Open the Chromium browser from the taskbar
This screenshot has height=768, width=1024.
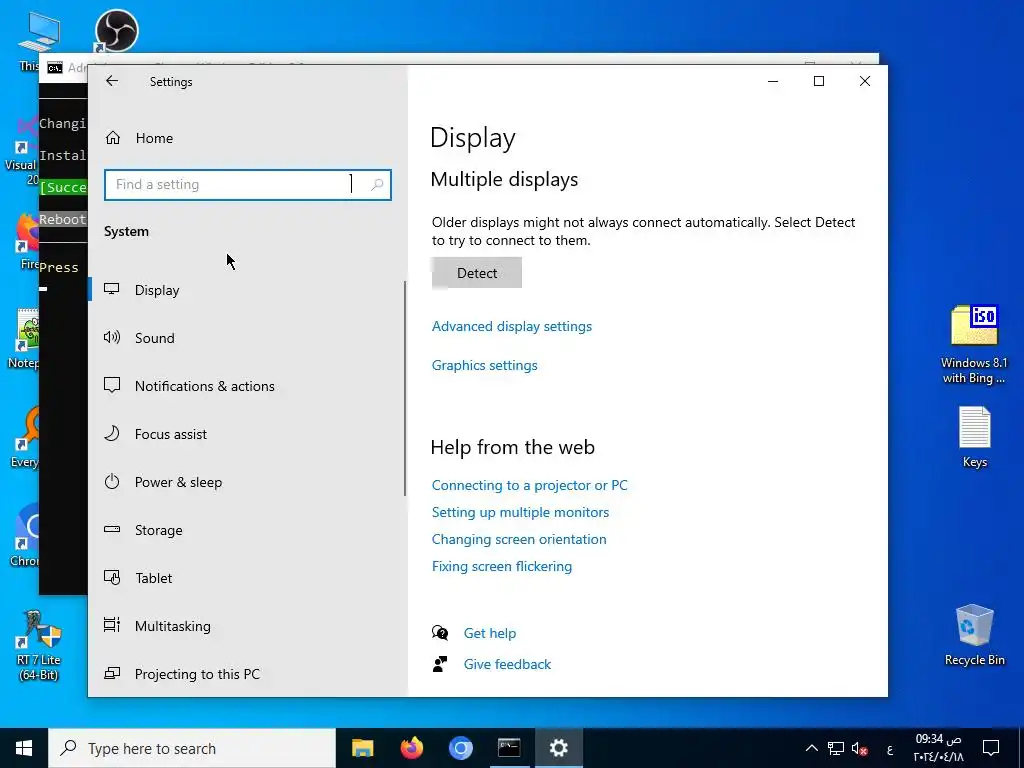coord(460,748)
